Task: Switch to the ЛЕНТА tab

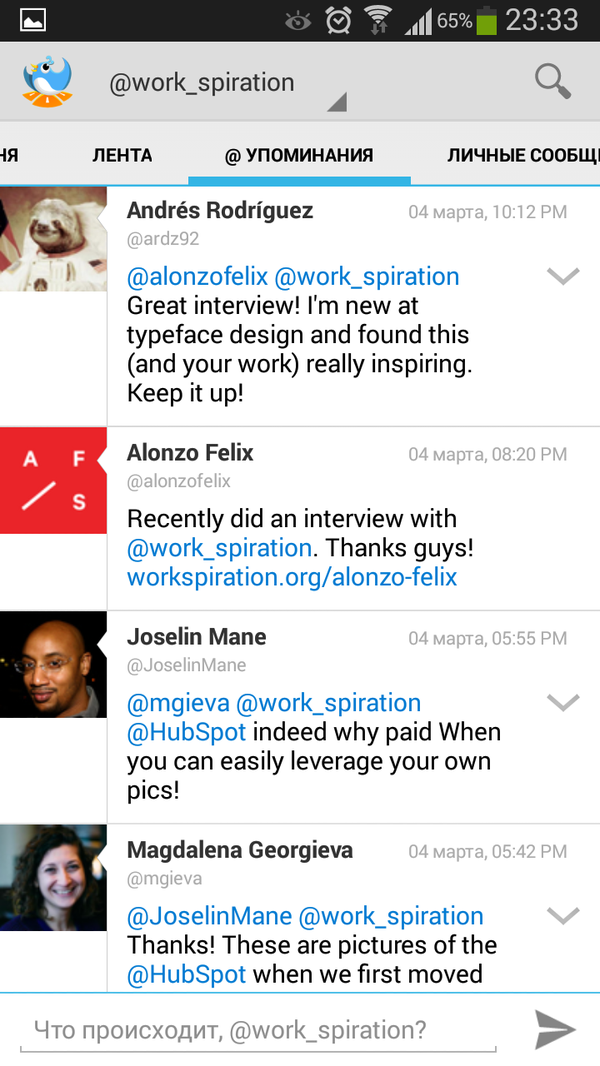Action: (122, 155)
